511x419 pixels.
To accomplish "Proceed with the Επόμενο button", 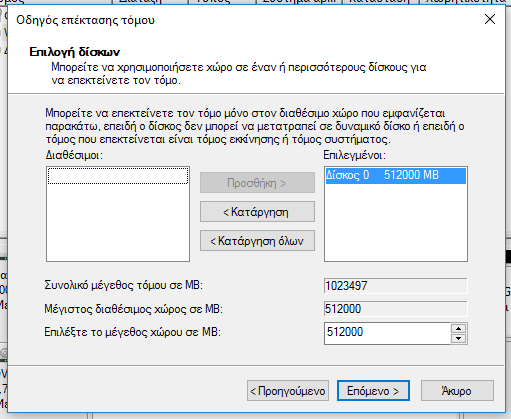I will point(373,391).
